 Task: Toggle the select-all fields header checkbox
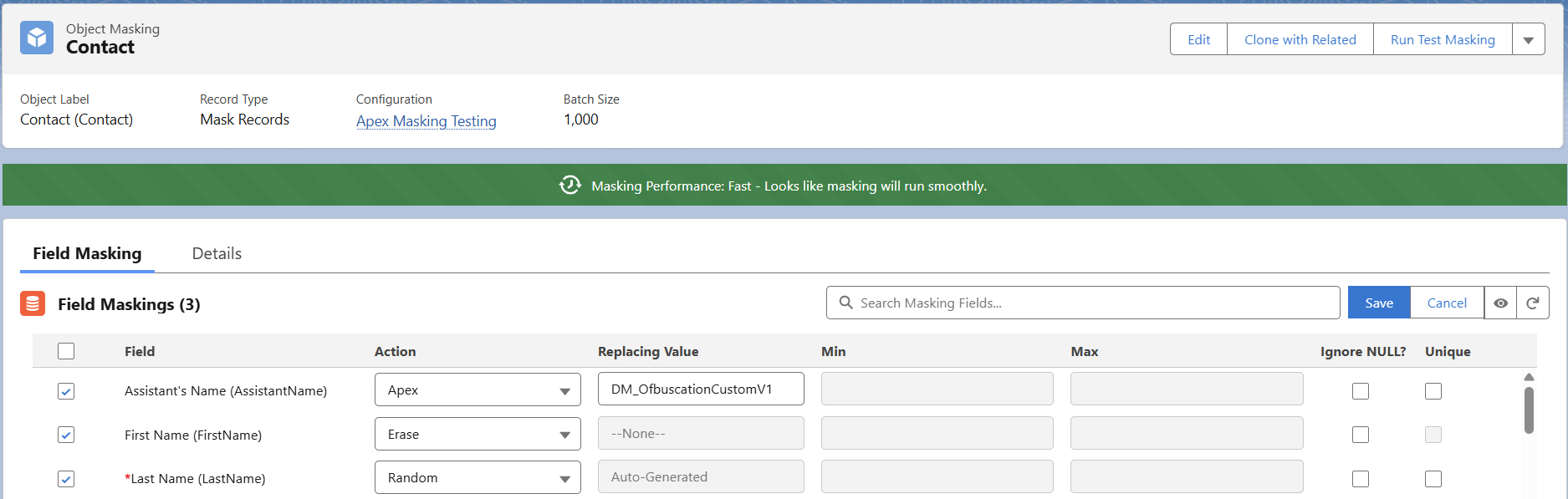click(66, 351)
